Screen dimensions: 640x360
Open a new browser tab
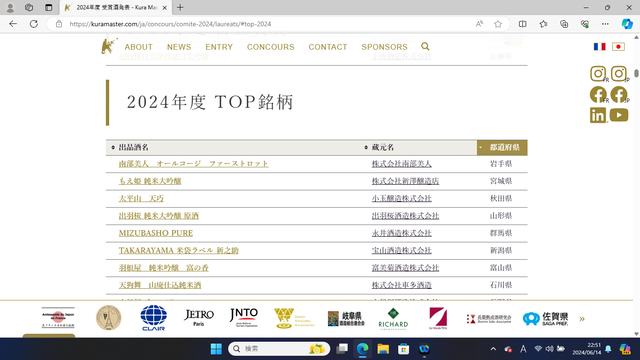pyautogui.click(x=180, y=7)
